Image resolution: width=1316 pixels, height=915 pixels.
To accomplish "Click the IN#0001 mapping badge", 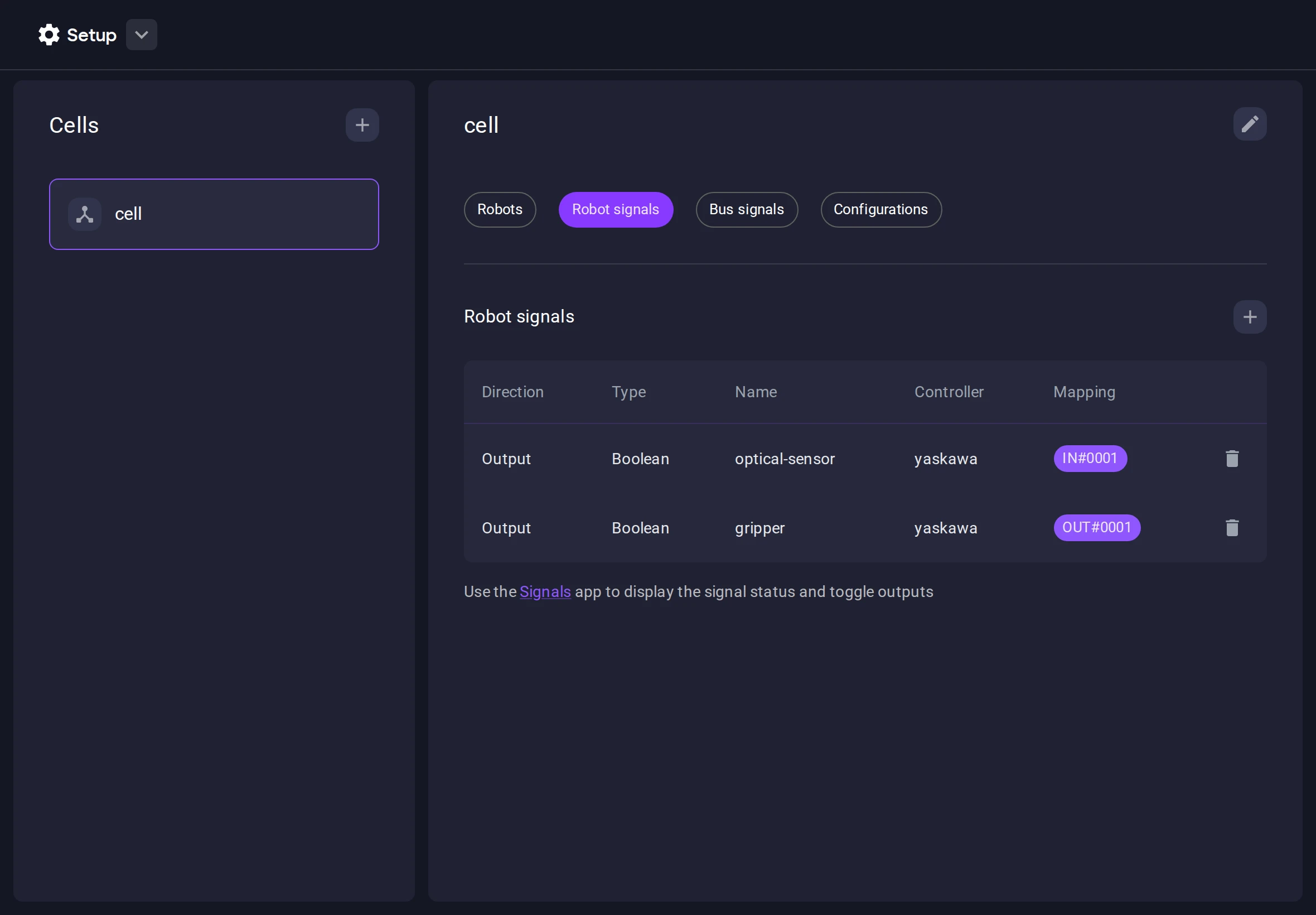I will (x=1090, y=459).
